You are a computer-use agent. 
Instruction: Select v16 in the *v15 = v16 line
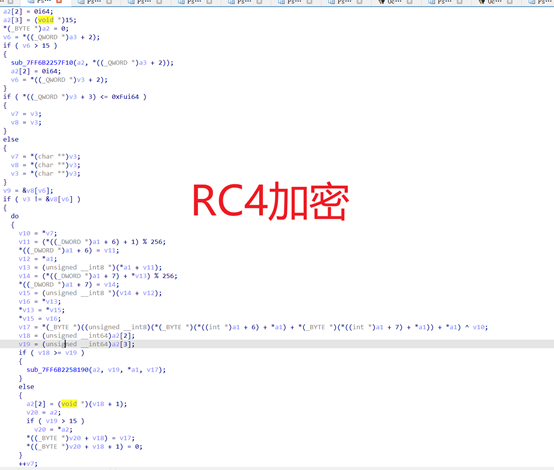click(52, 318)
